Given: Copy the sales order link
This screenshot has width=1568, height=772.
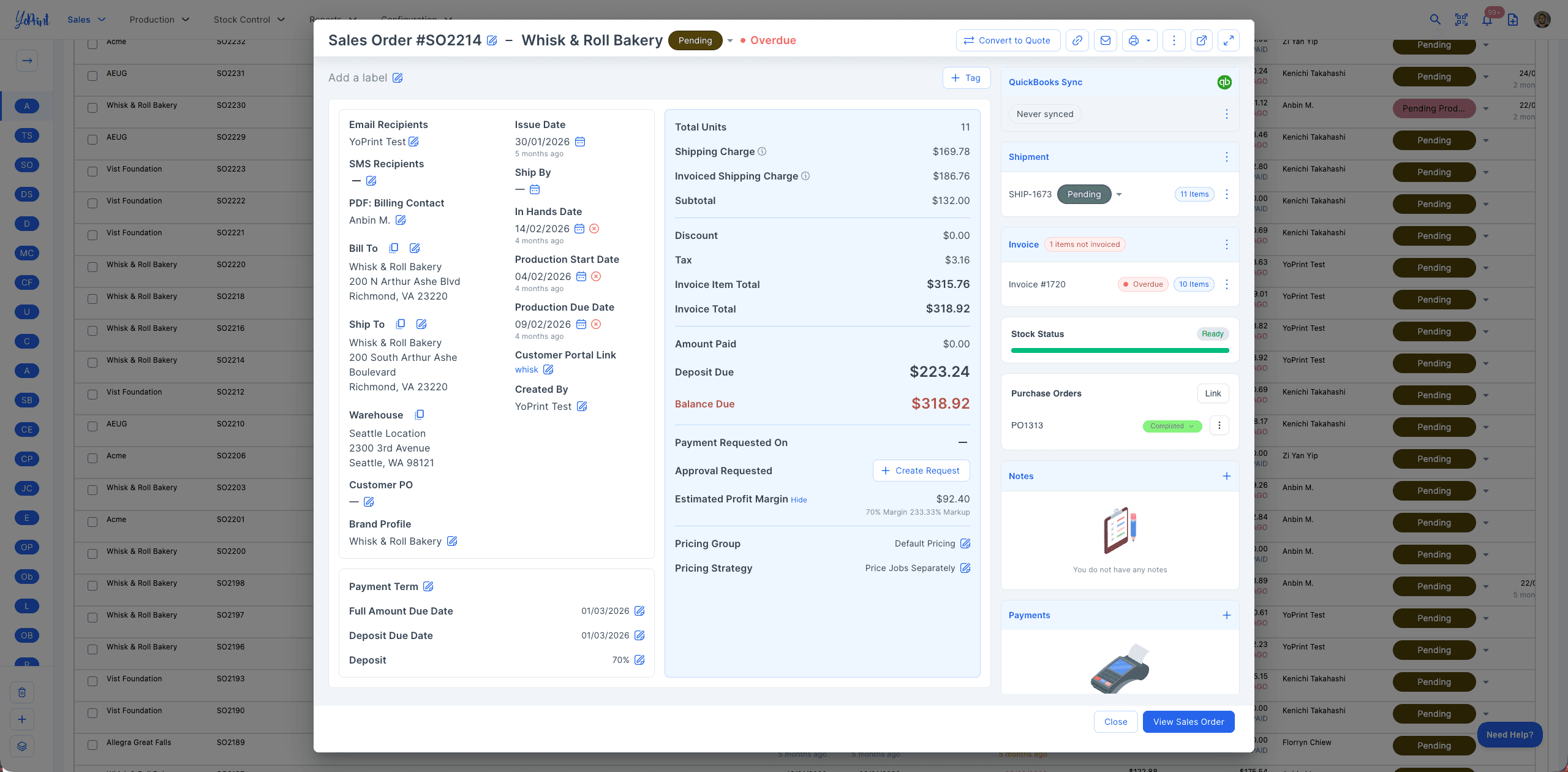Looking at the screenshot, I should [x=1077, y=40].
